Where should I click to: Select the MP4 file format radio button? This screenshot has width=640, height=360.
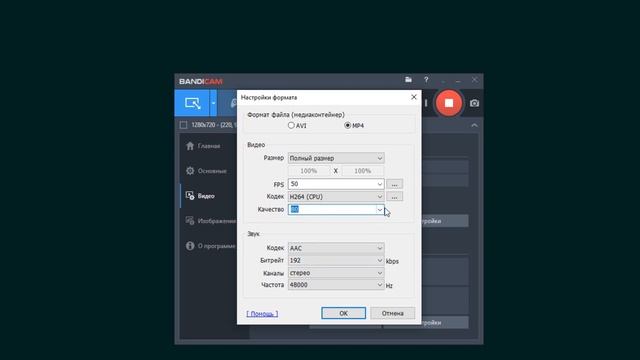pos(347,125)
